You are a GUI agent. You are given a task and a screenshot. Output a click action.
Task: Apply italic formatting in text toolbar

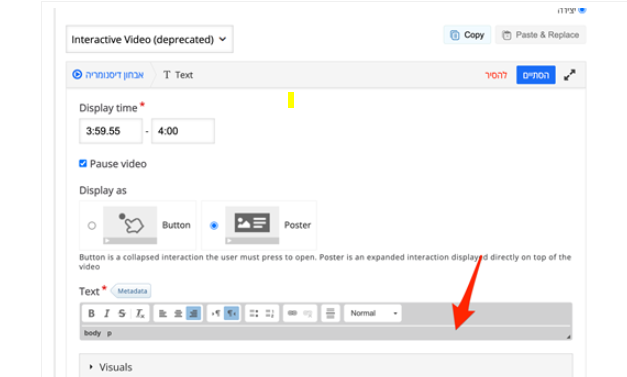(107, 313)
